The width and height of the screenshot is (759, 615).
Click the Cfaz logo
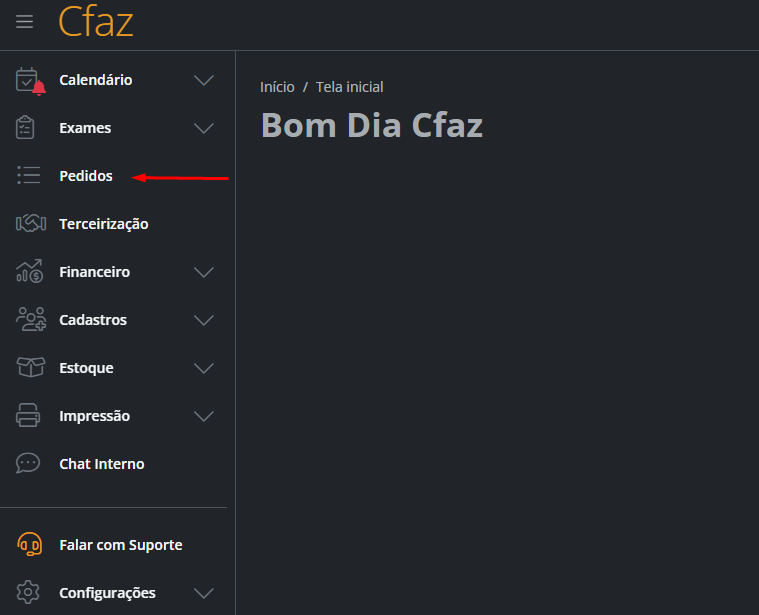pyautogui.click(x=95, y=22)
